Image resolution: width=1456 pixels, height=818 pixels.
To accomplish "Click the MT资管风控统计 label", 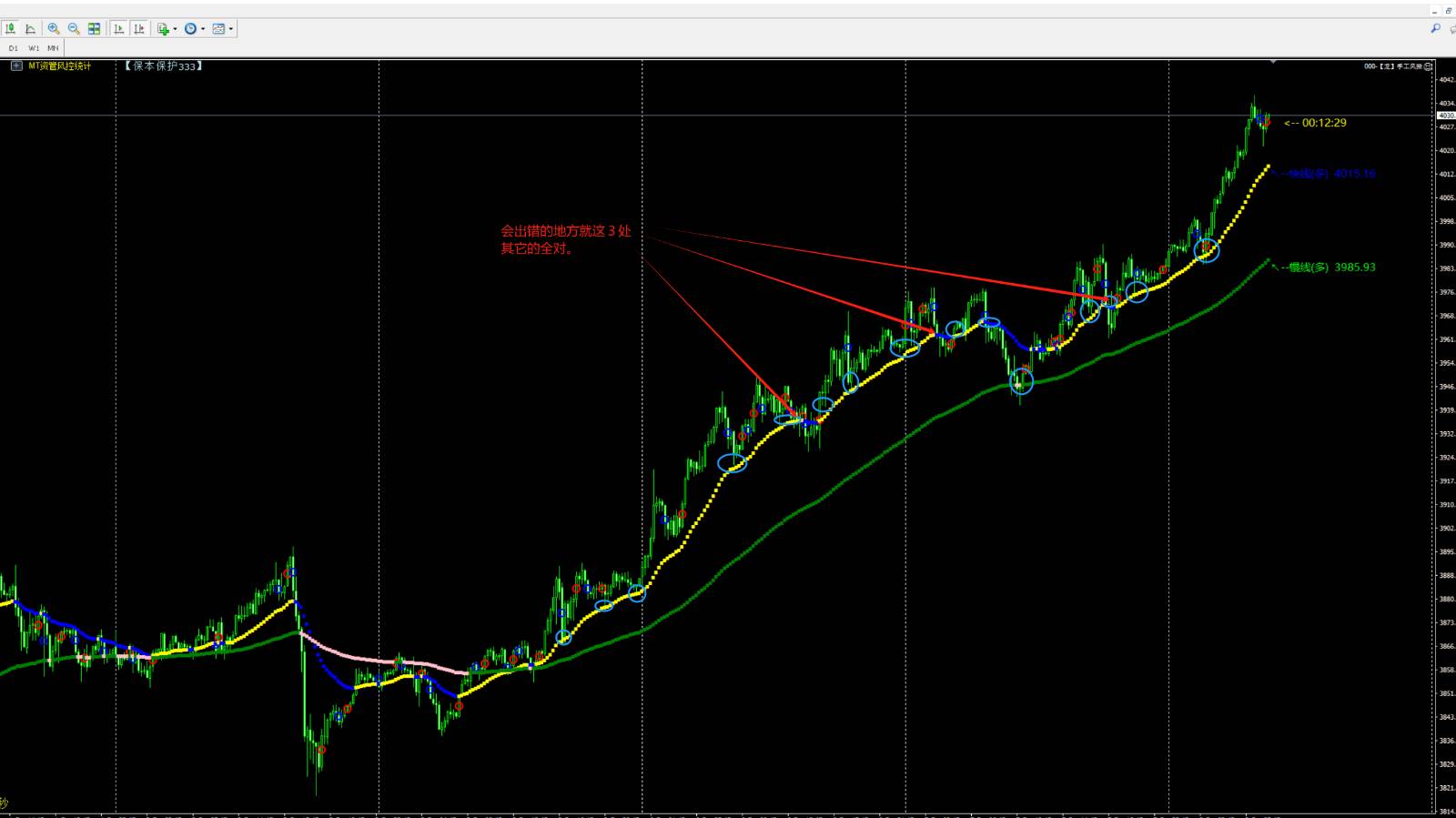I will click(x=60, y=66).
